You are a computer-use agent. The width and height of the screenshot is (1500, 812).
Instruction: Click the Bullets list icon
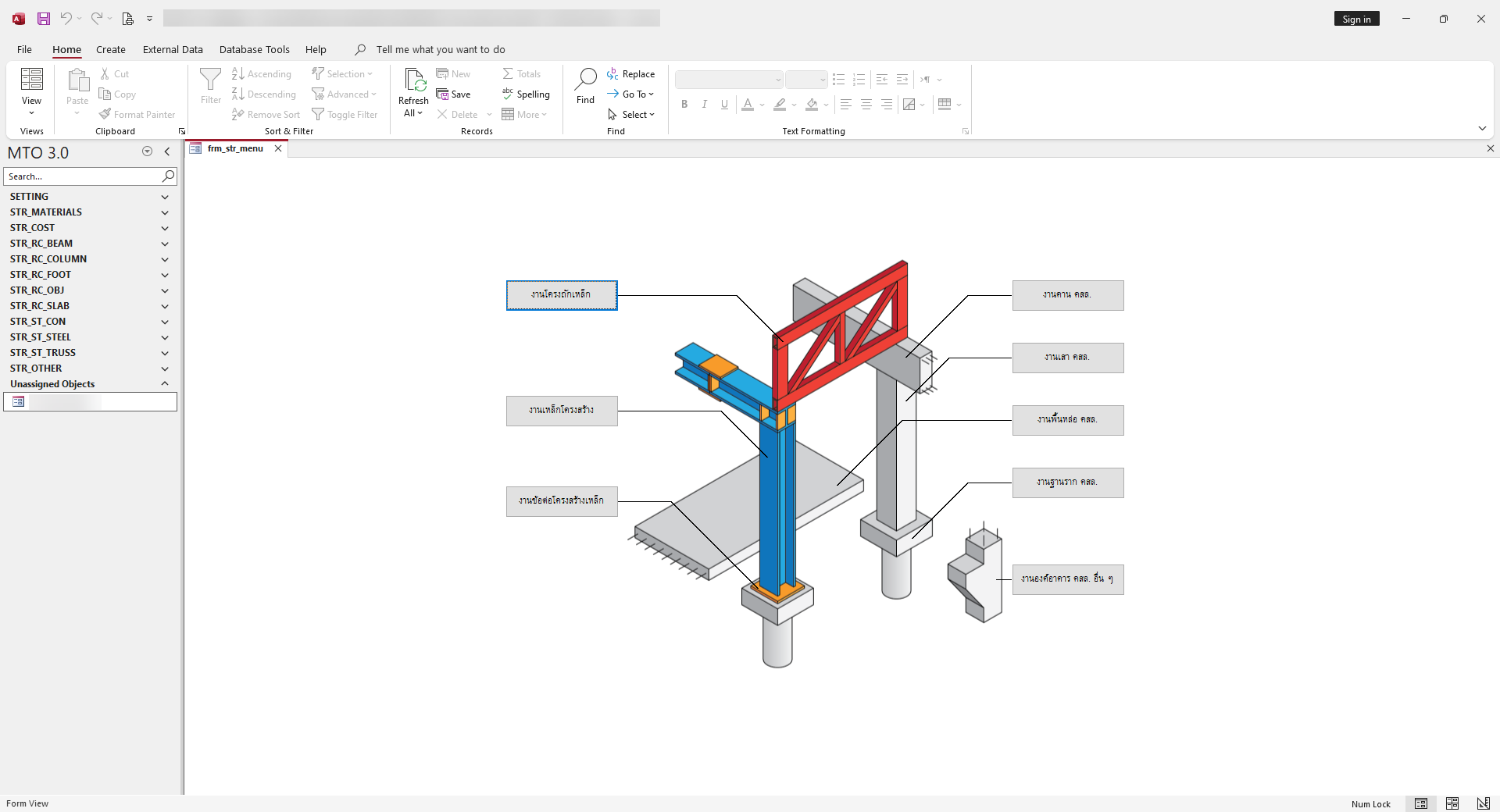click(x=838, y=80)
